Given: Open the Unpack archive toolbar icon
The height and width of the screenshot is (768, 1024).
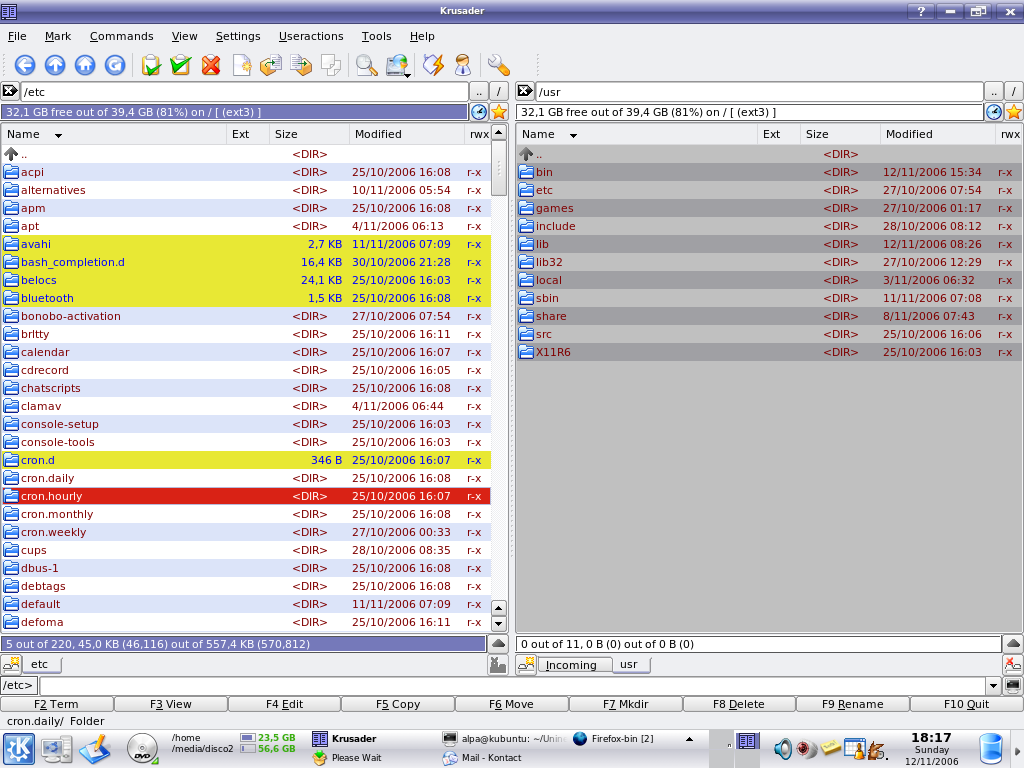Looking at the screenshot, I should [x=271, y=65].
